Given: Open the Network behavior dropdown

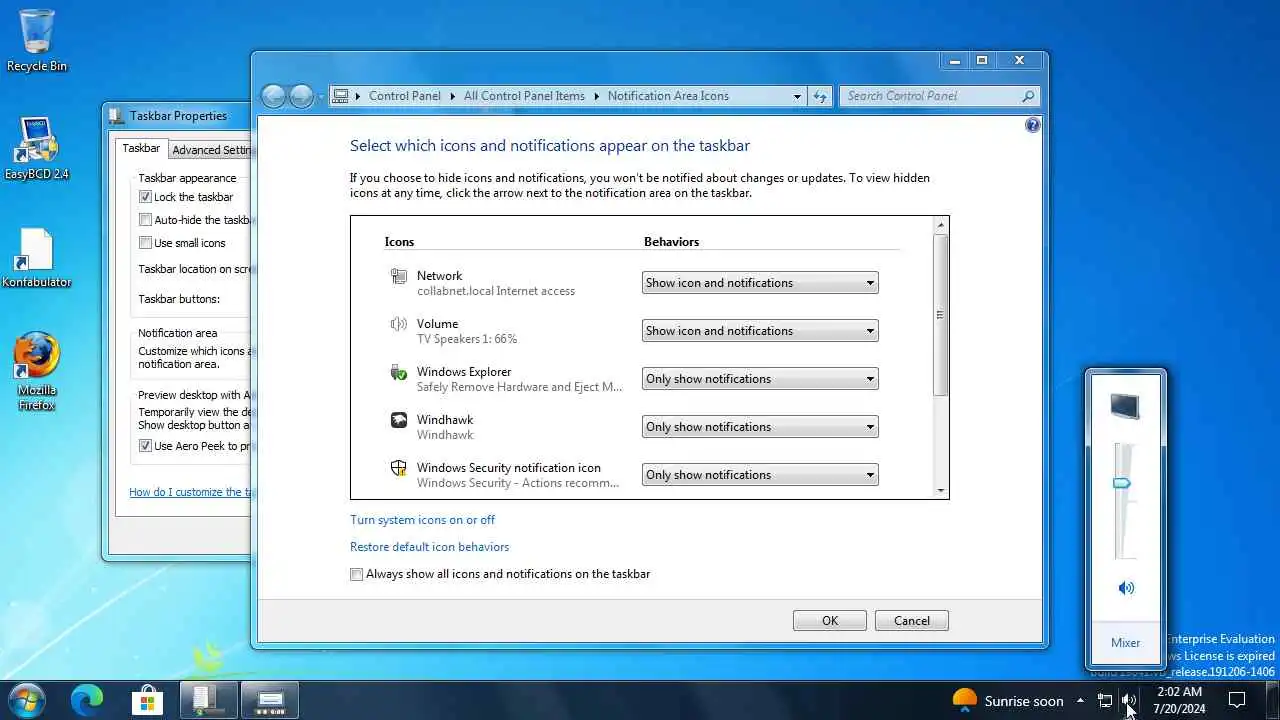Looking at the screenshot, I should coord(760,283).
